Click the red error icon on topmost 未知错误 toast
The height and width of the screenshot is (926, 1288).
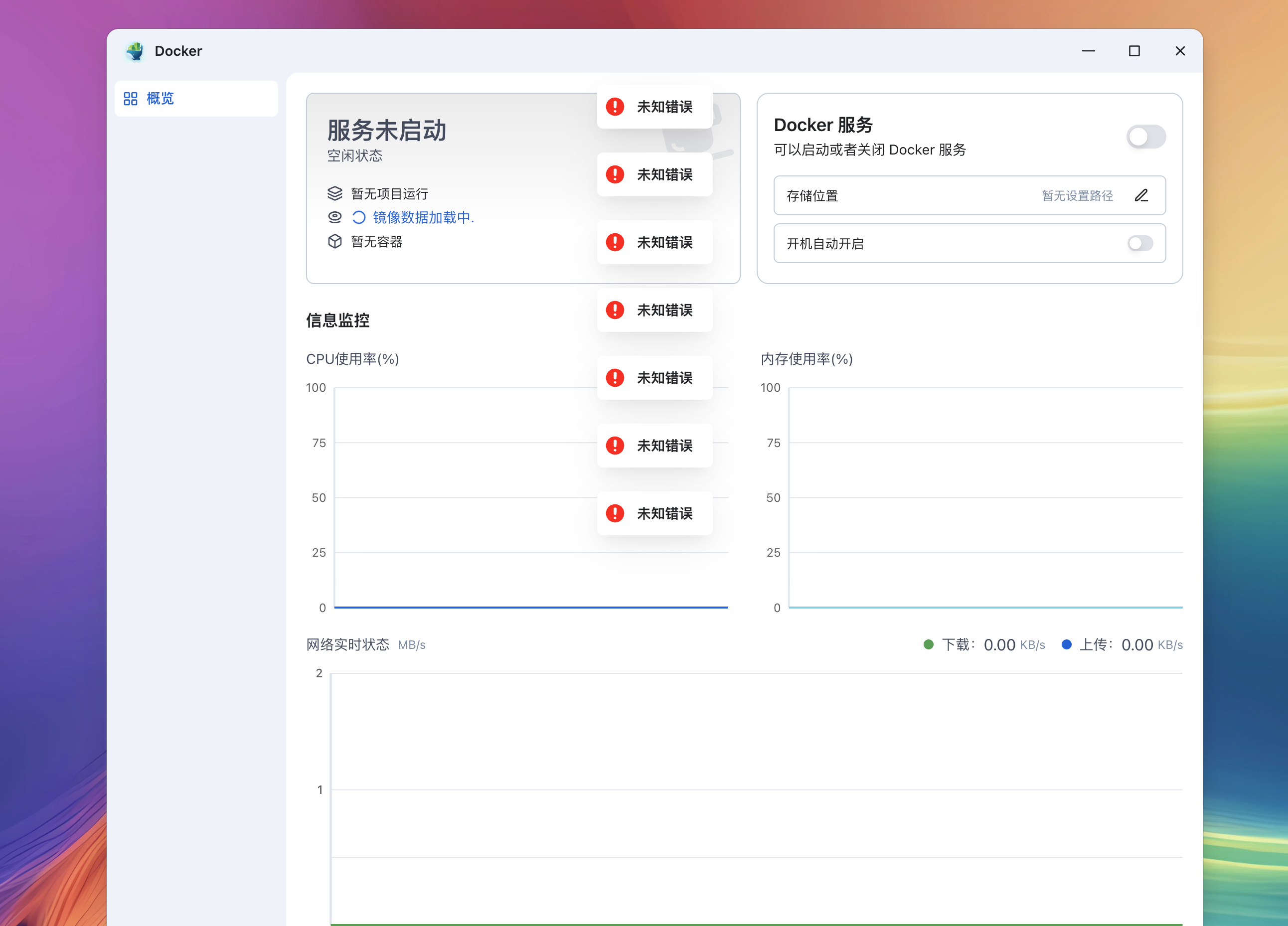(615, 107)
